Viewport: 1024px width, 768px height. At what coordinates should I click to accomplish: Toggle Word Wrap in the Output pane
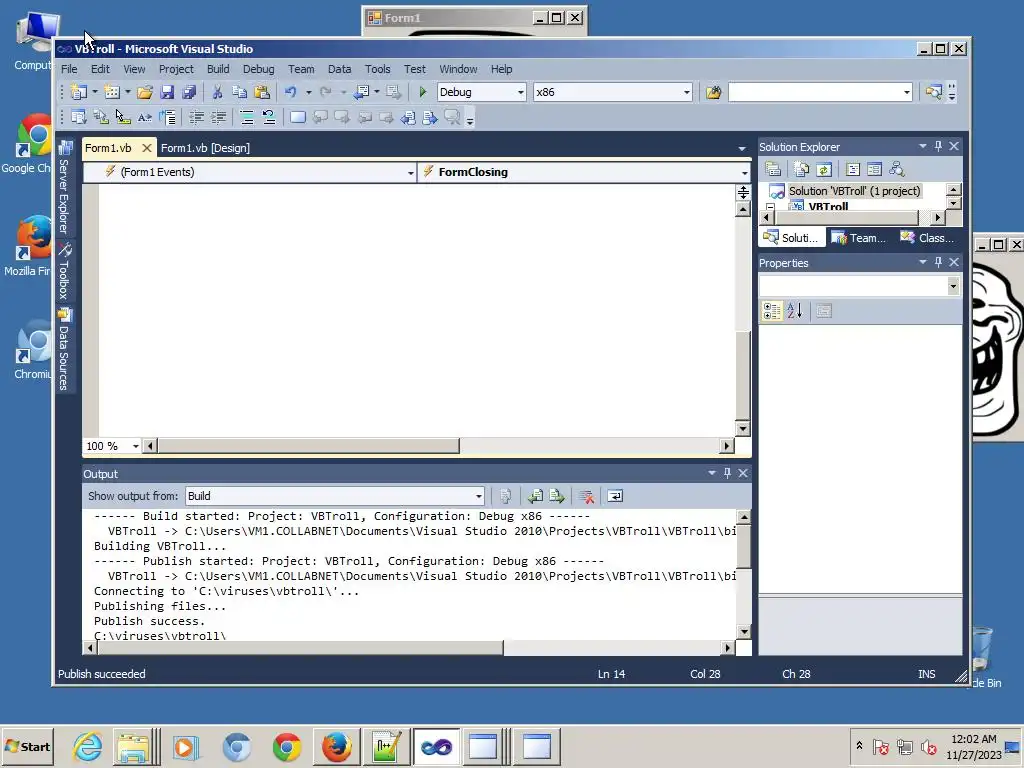(x=615, y=496)
